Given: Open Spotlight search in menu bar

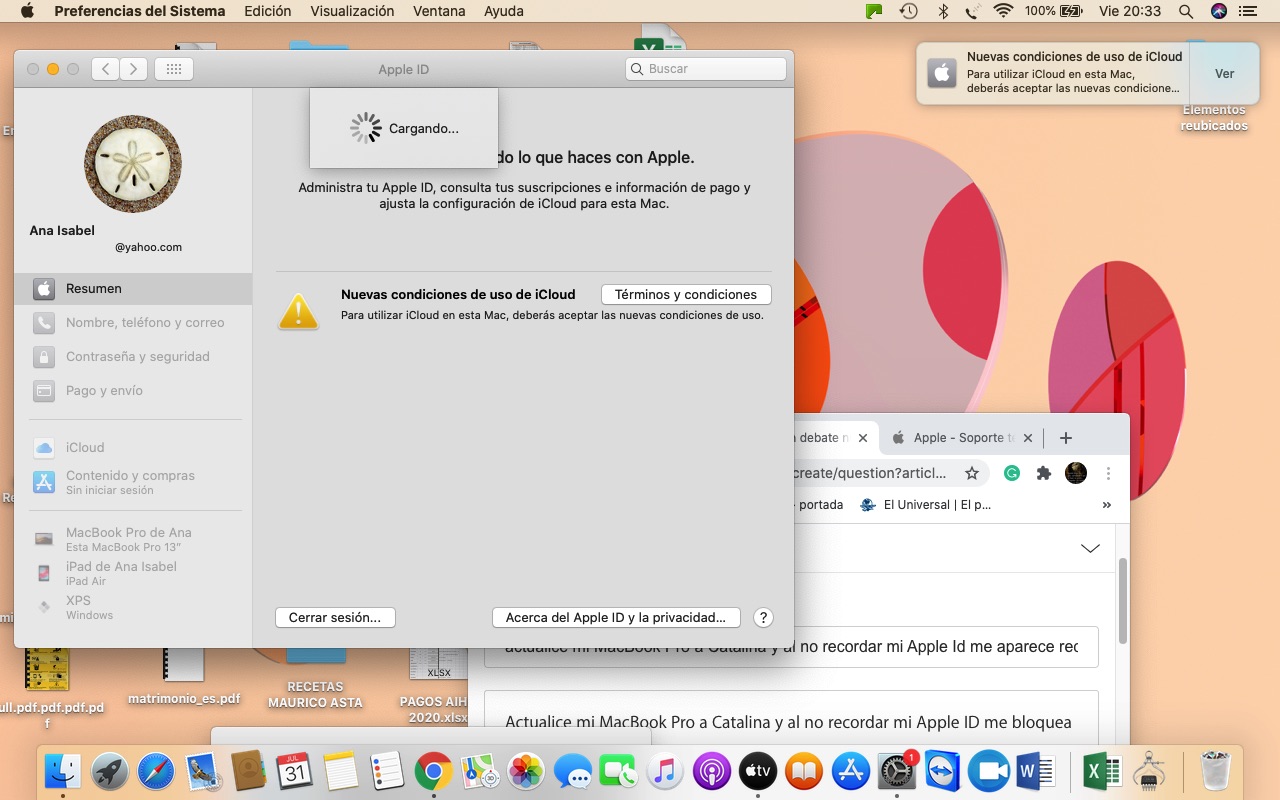Looking at the screenshot, I should [1185, 11].
